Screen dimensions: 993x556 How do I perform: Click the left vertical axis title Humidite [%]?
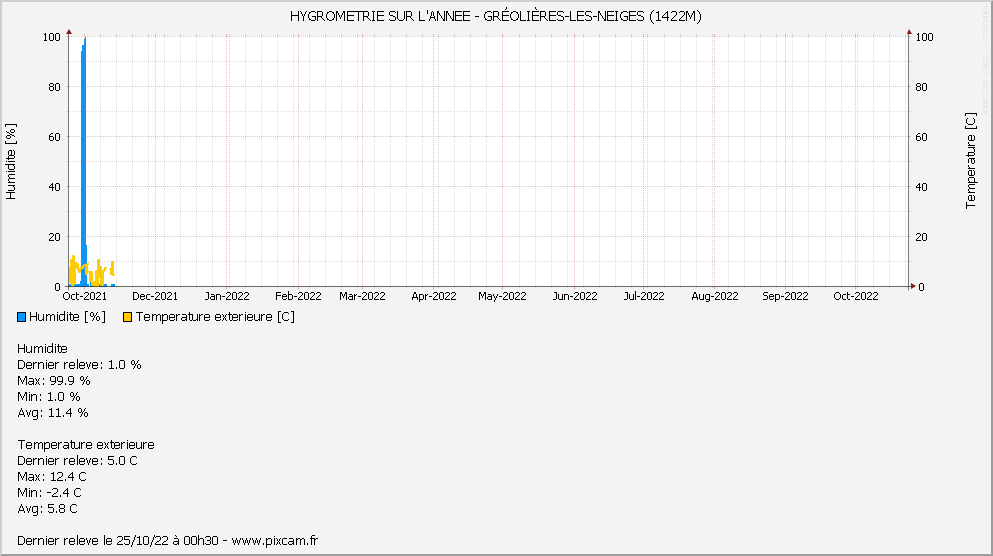point(12,162)
